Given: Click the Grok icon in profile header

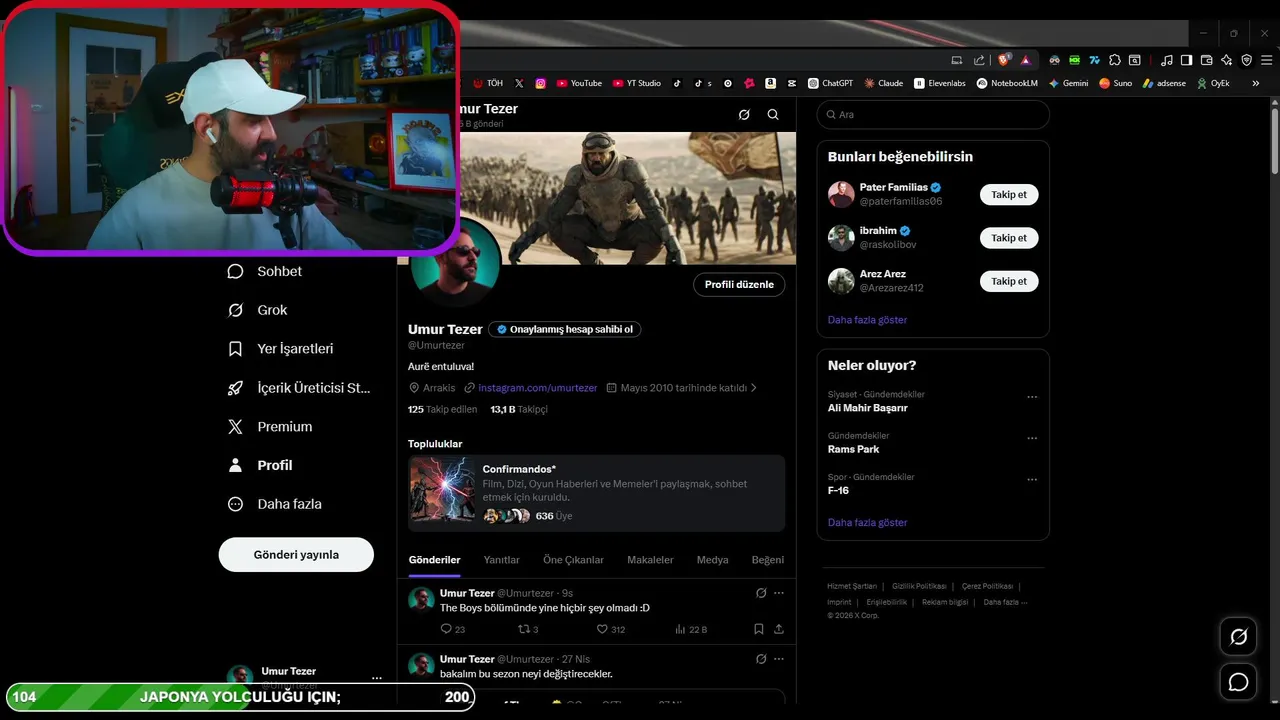Looking at the screenshot, I should 744,115.
